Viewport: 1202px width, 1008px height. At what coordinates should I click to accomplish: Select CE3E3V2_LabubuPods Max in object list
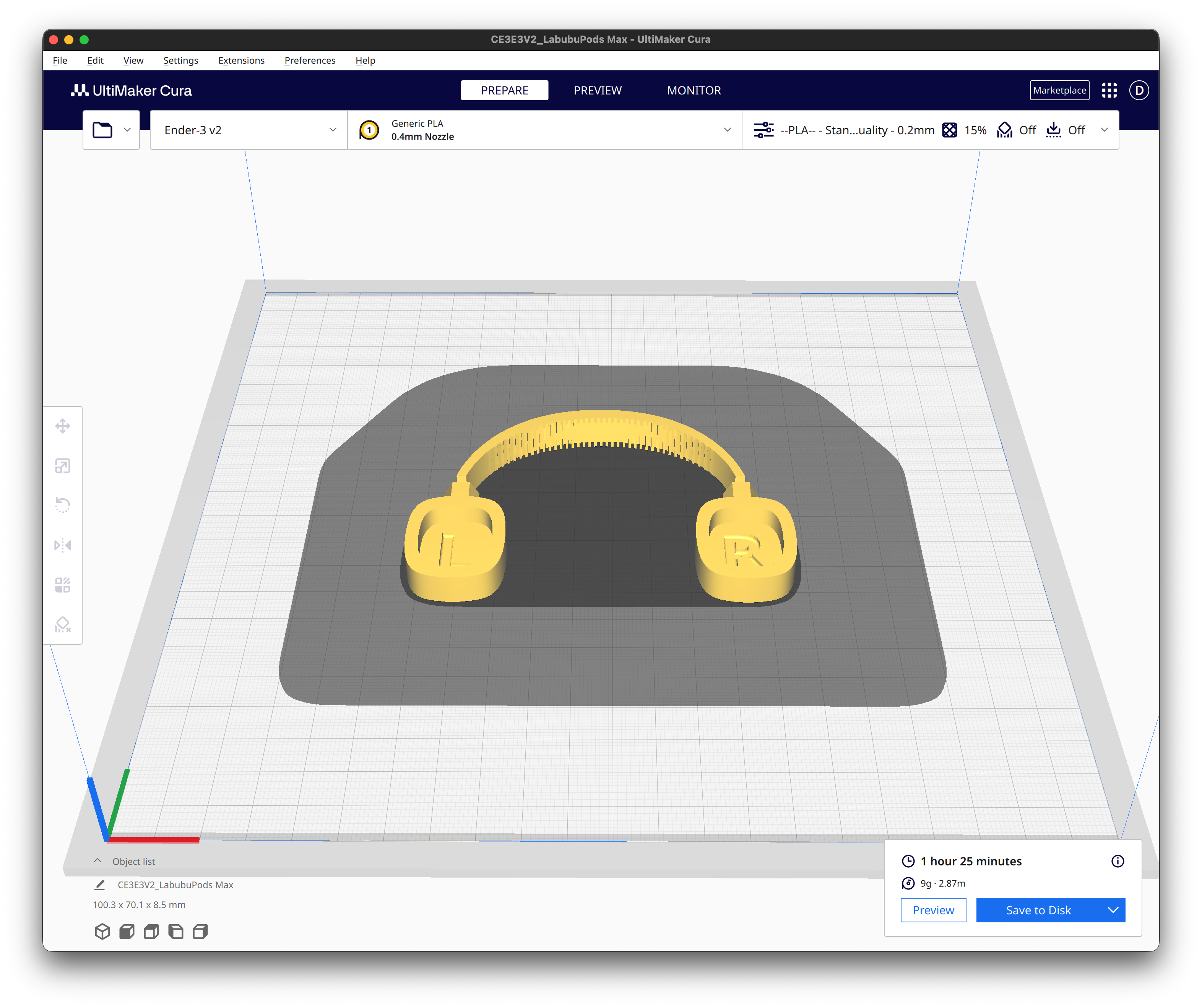(175, 885)
